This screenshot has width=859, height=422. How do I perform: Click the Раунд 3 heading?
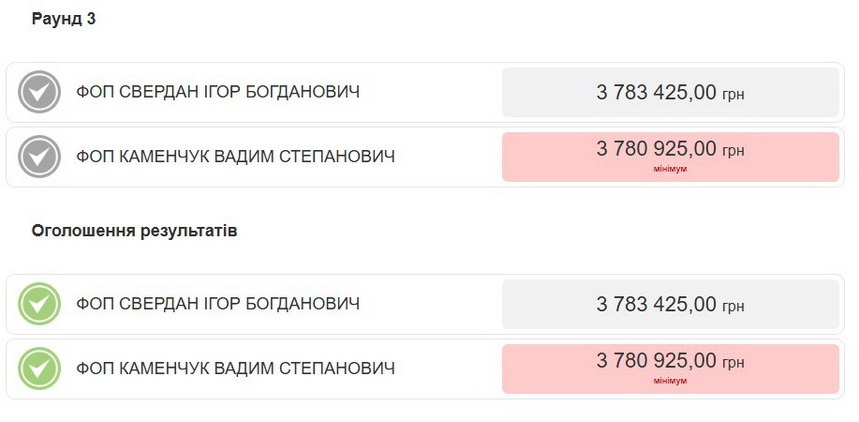tap(64, 19)
